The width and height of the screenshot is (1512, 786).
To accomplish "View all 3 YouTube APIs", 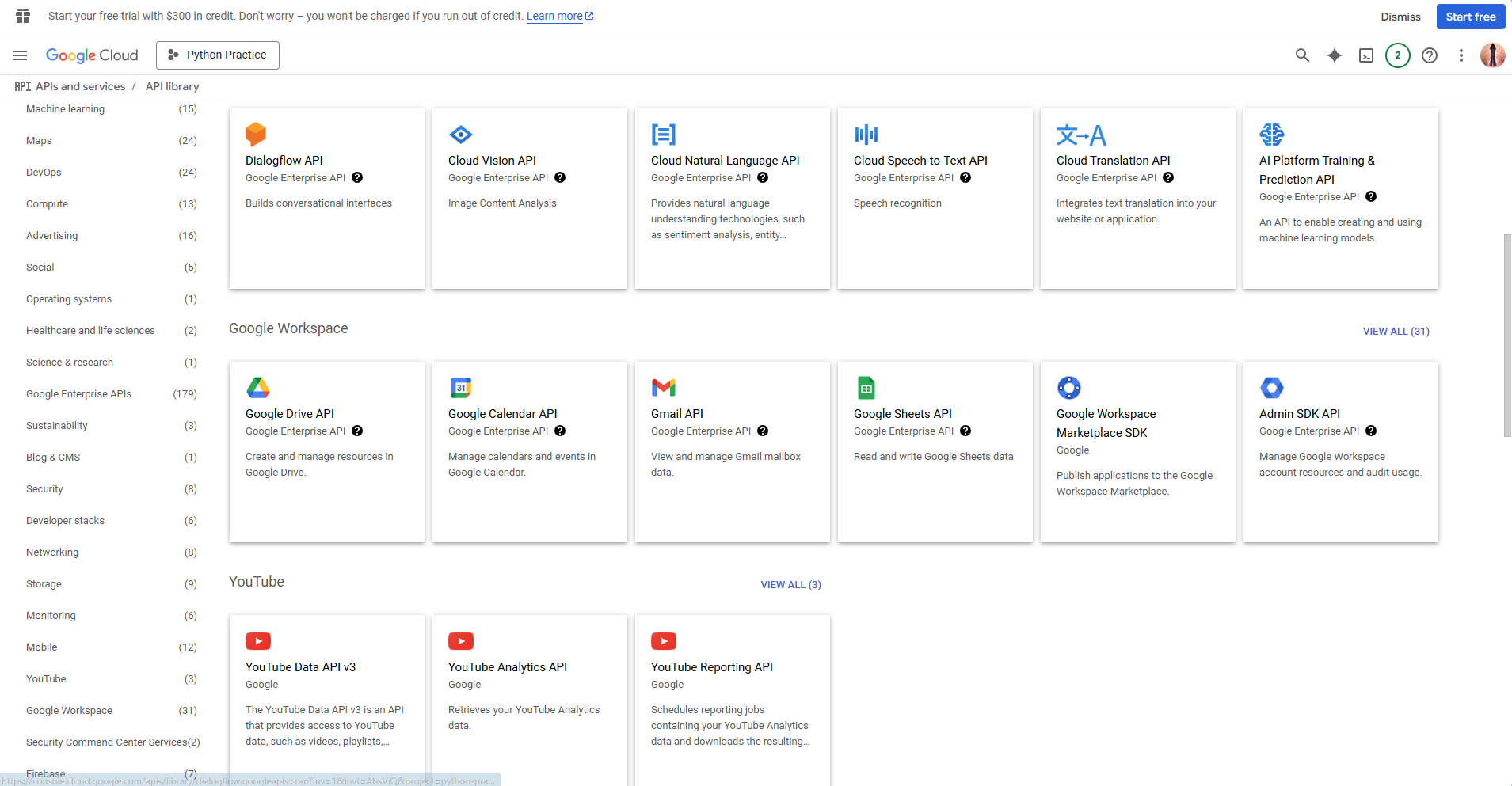I will point(790,585).
